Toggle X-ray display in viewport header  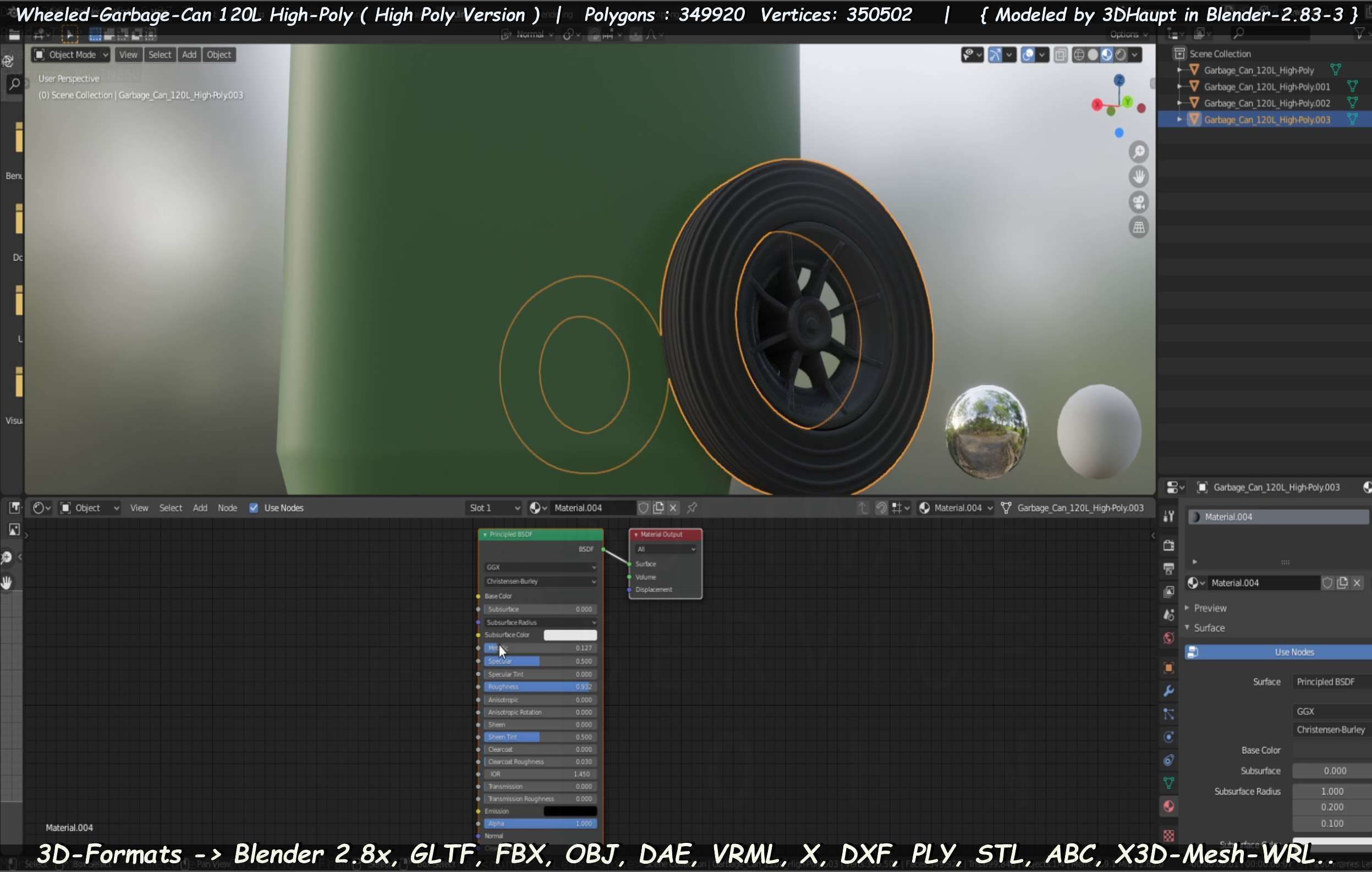tap(1060, 54)
